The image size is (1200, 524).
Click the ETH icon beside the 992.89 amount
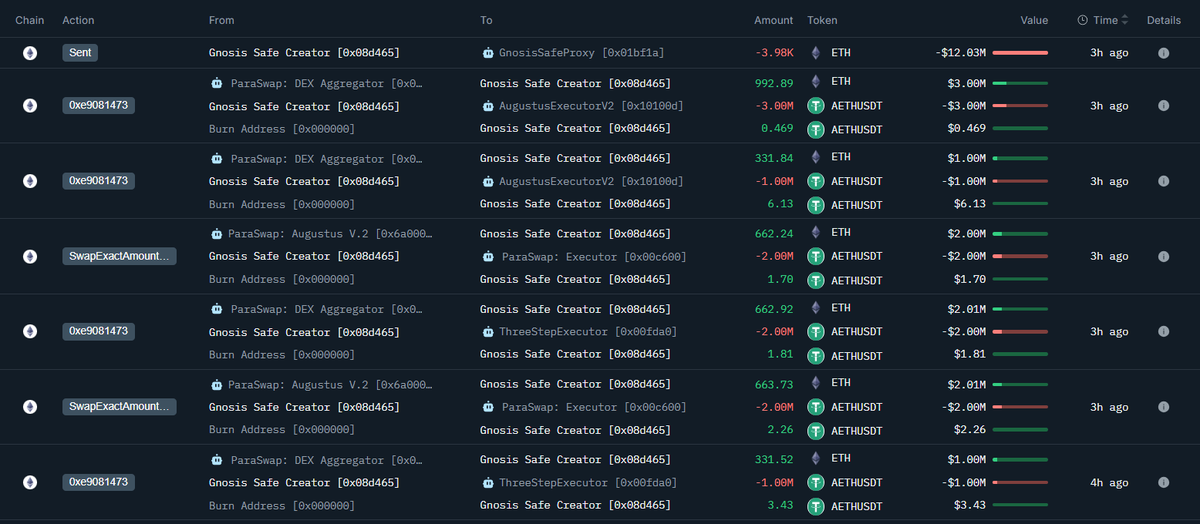click(x=815, y=82)
